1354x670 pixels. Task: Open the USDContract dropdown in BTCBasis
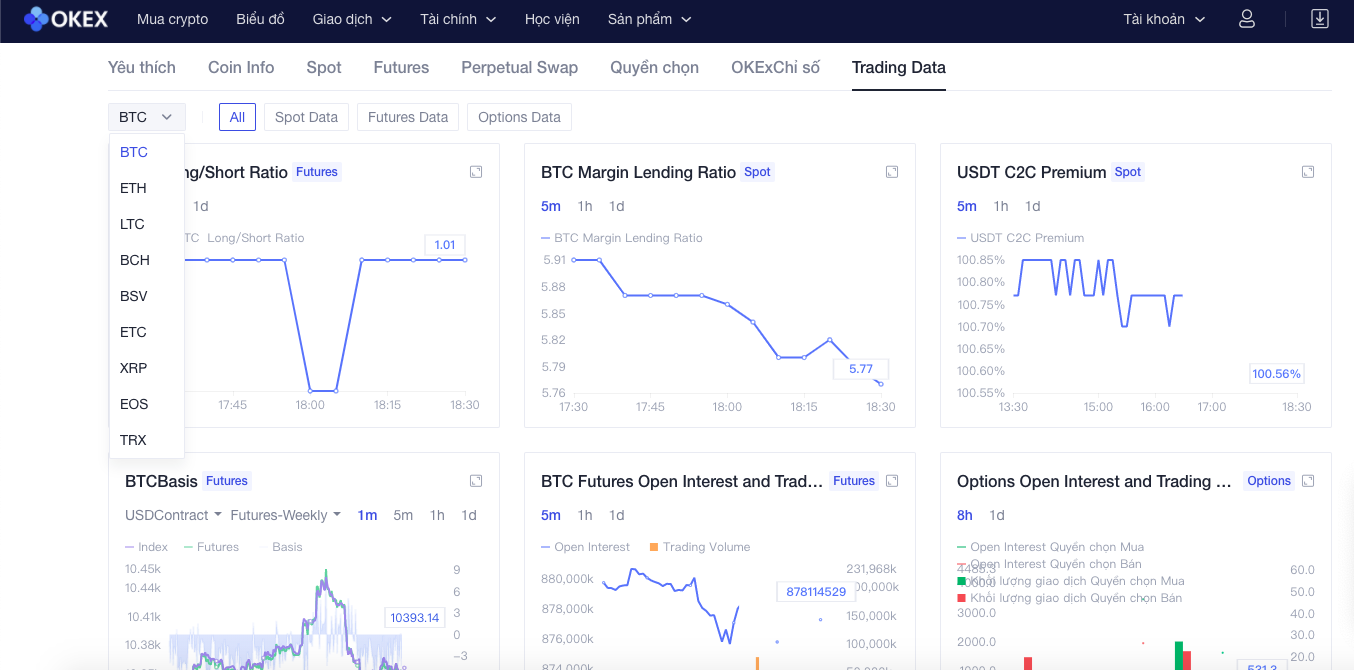(173, 515)
